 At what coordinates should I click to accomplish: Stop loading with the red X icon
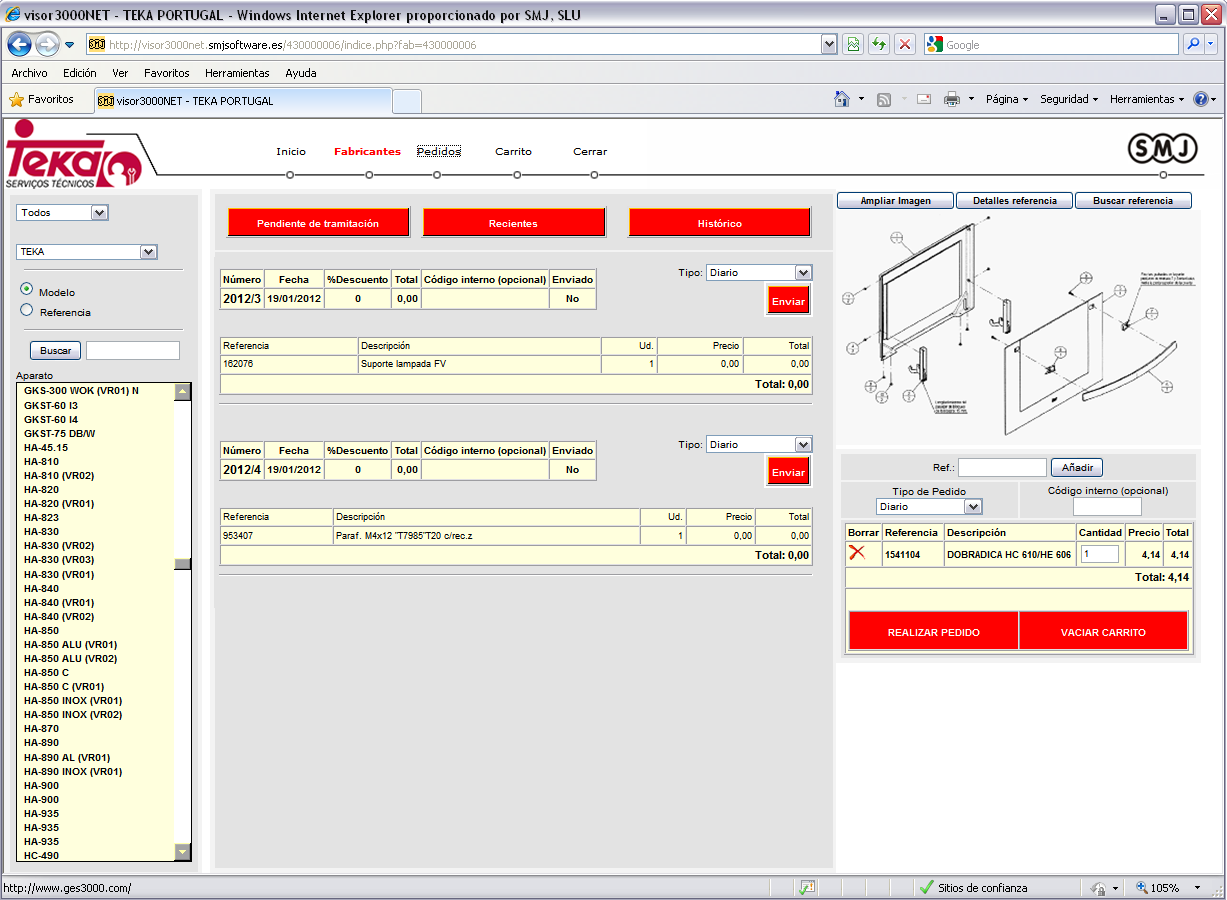[x=905, y=45]
